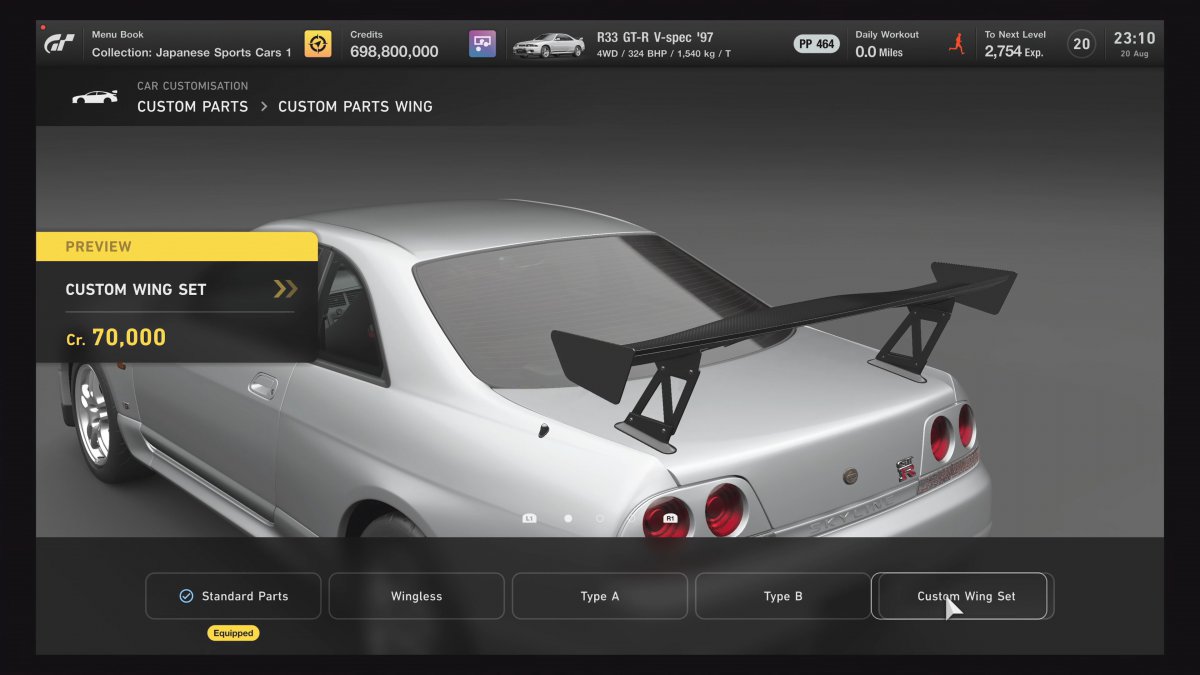Screen dimensions: 1200x675
Task: Open the yellow Menu Book icon
Action: point(318,44)
